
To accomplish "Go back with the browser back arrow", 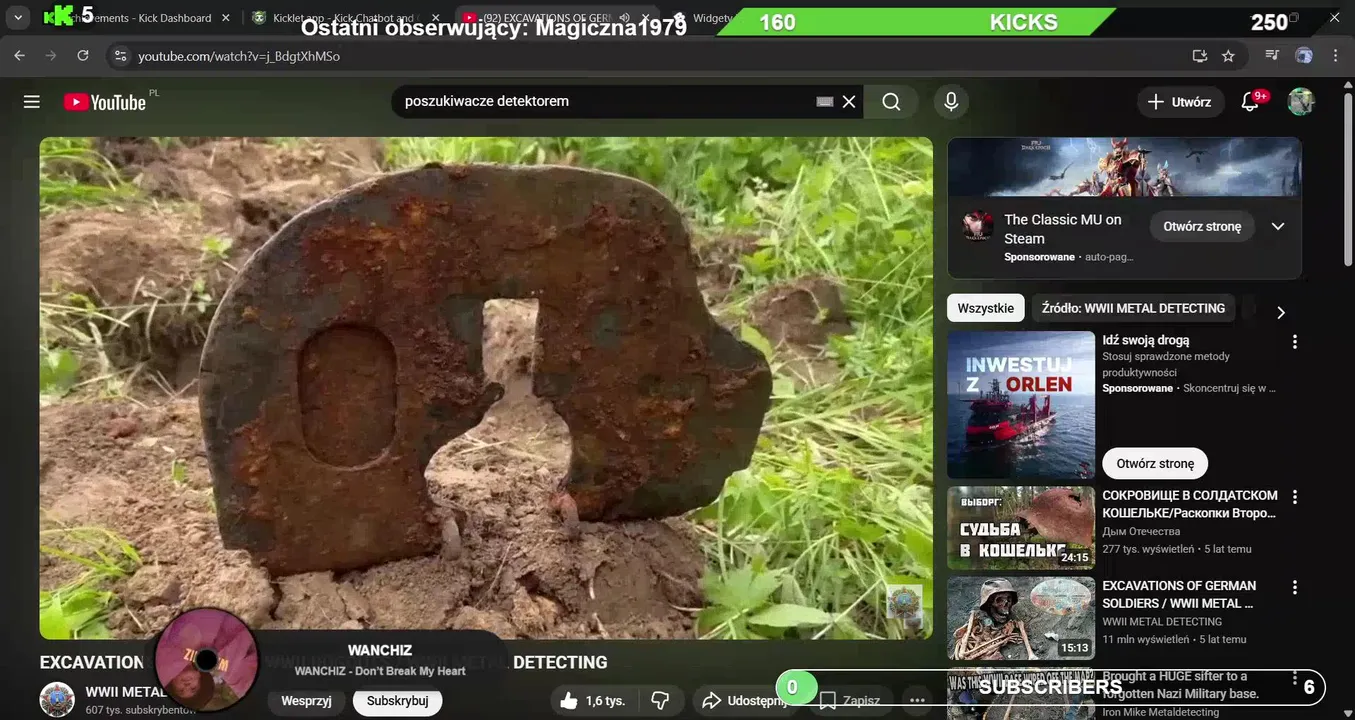I will point(19,56).
